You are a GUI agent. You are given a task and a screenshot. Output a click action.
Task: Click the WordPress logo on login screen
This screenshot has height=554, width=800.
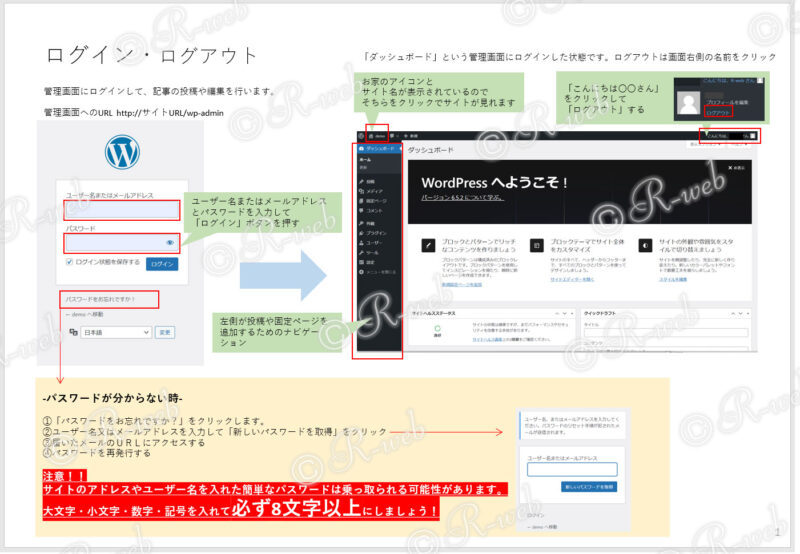click(x=122, y=152)
